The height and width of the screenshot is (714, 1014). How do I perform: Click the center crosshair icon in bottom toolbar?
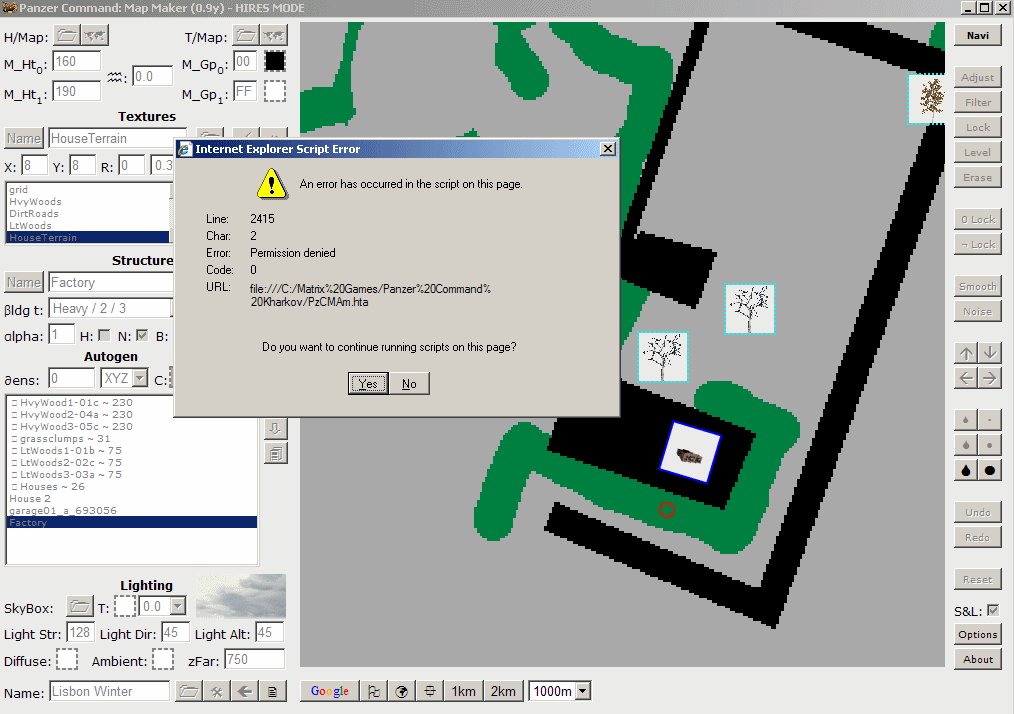[430, 691]
